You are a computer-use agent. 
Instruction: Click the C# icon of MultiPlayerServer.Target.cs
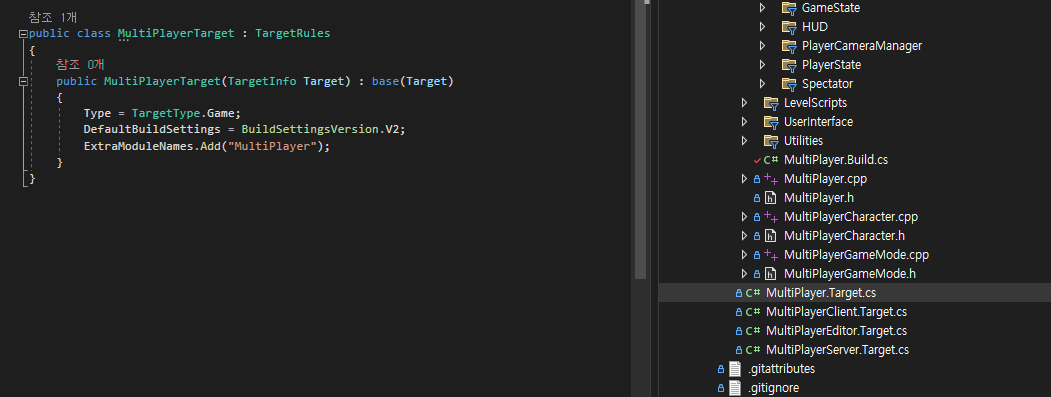click(753, 349)
